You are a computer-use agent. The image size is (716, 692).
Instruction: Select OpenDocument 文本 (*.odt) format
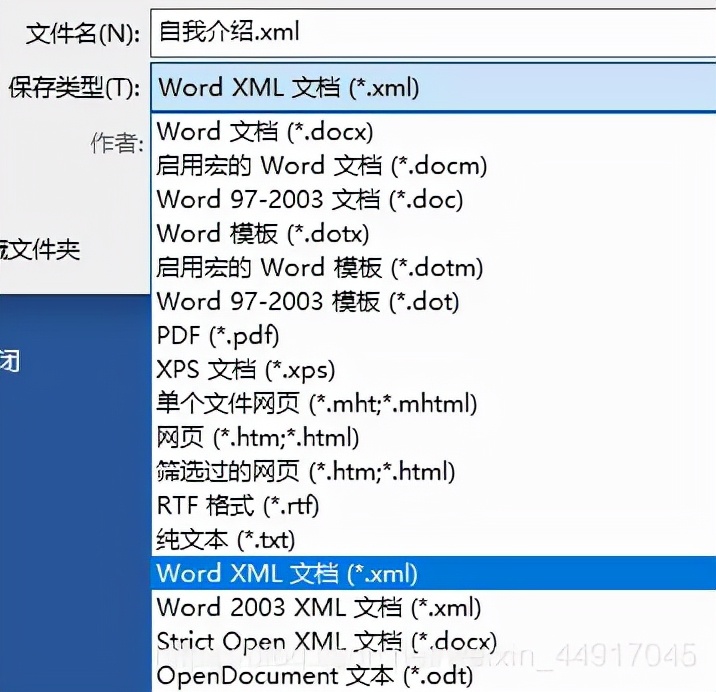tap(434, 676)
